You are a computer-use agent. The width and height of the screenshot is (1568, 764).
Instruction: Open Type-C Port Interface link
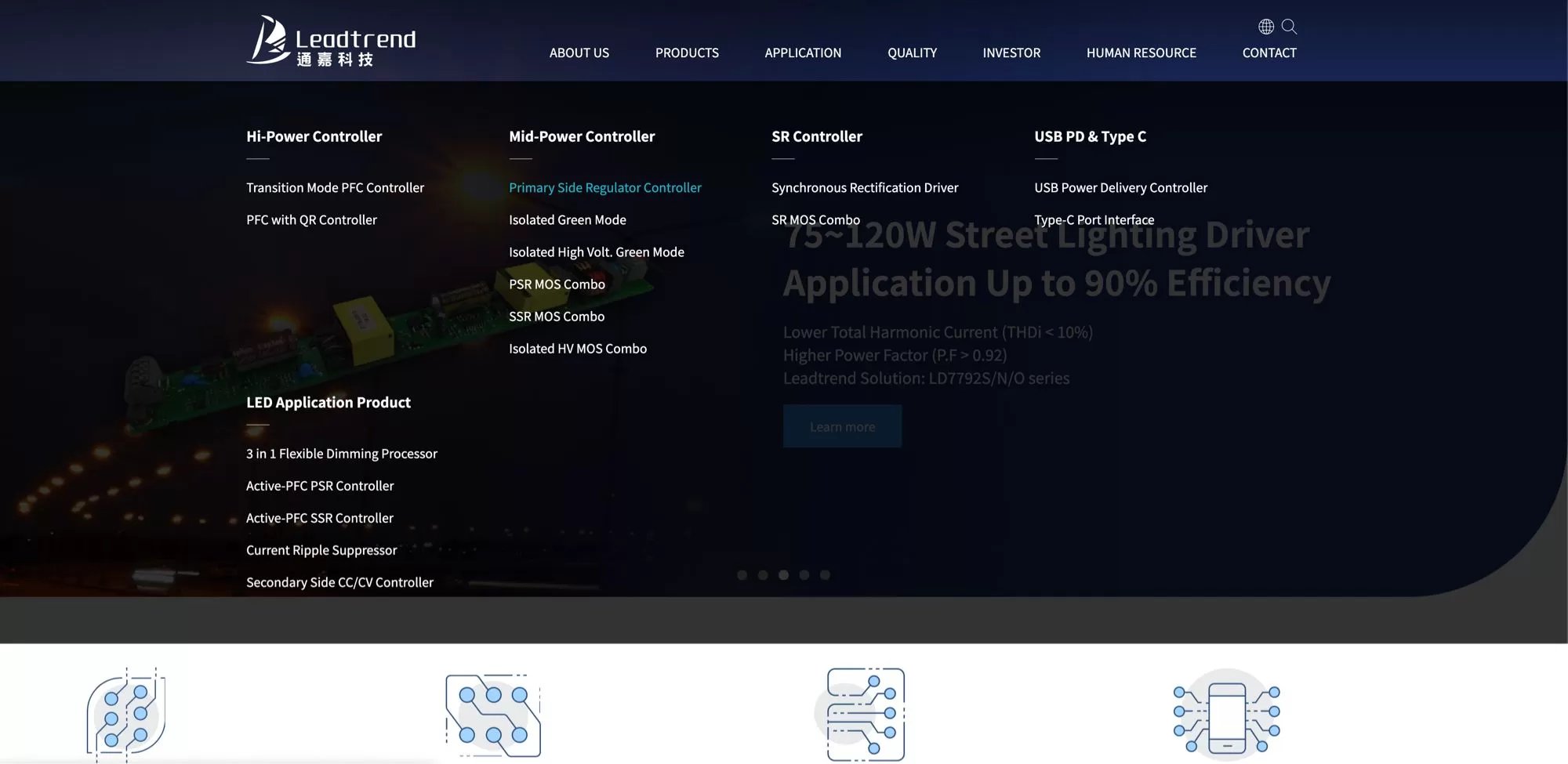click(1094, 219)
